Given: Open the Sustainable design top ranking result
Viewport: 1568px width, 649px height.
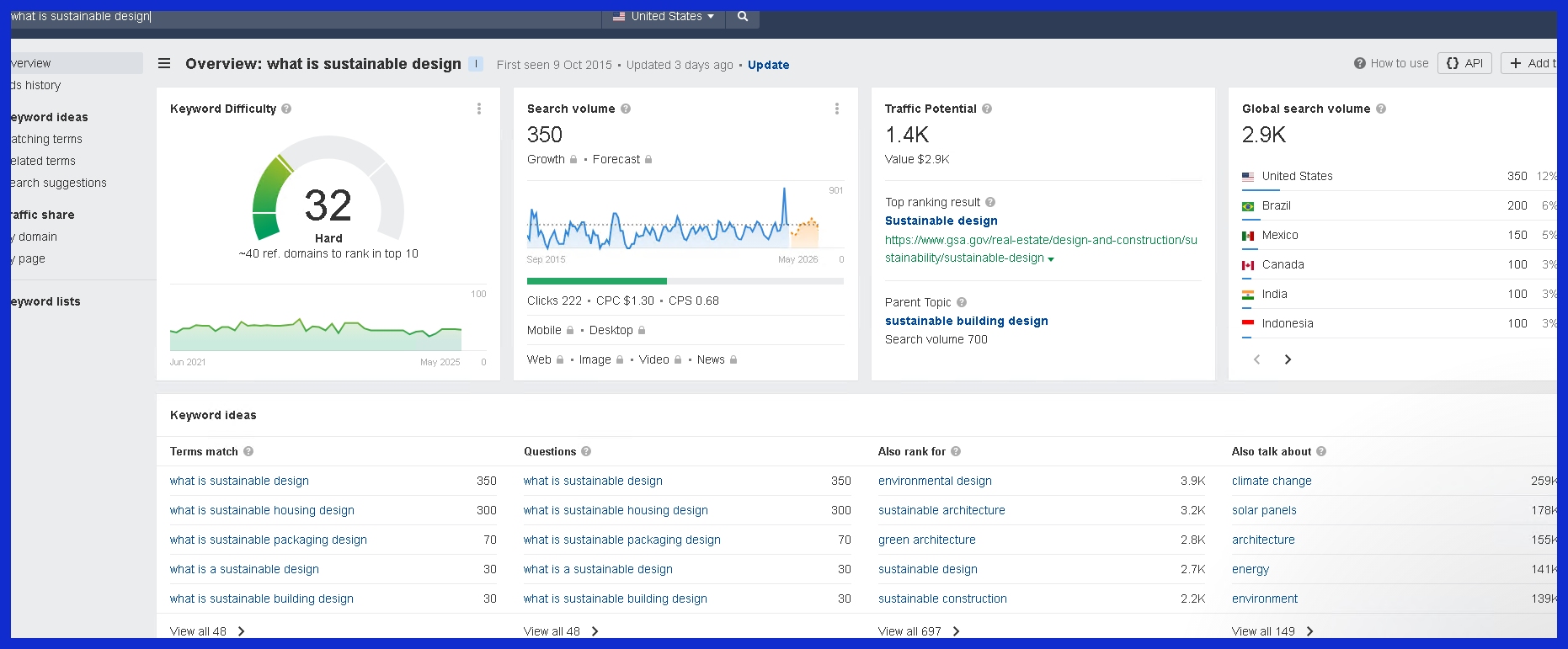Looking at the screenshot, I should tap(941, 221).
